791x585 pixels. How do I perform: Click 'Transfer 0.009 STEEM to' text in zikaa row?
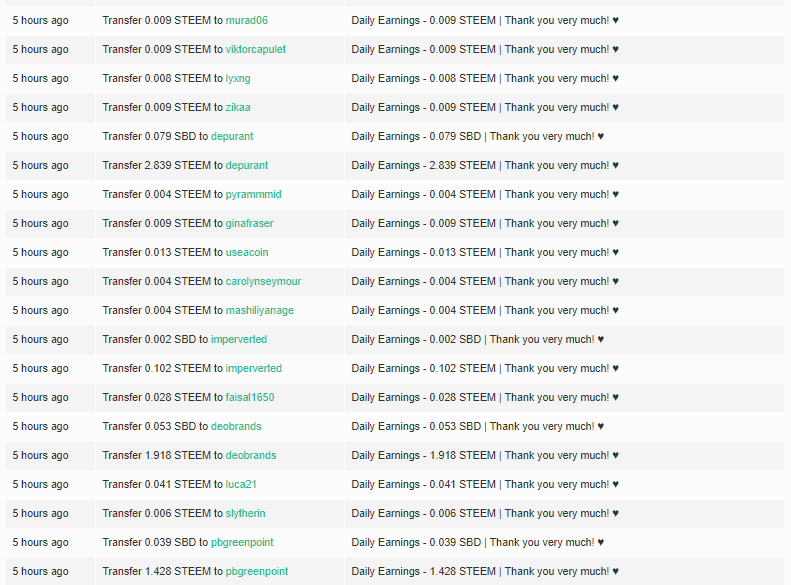162,107
